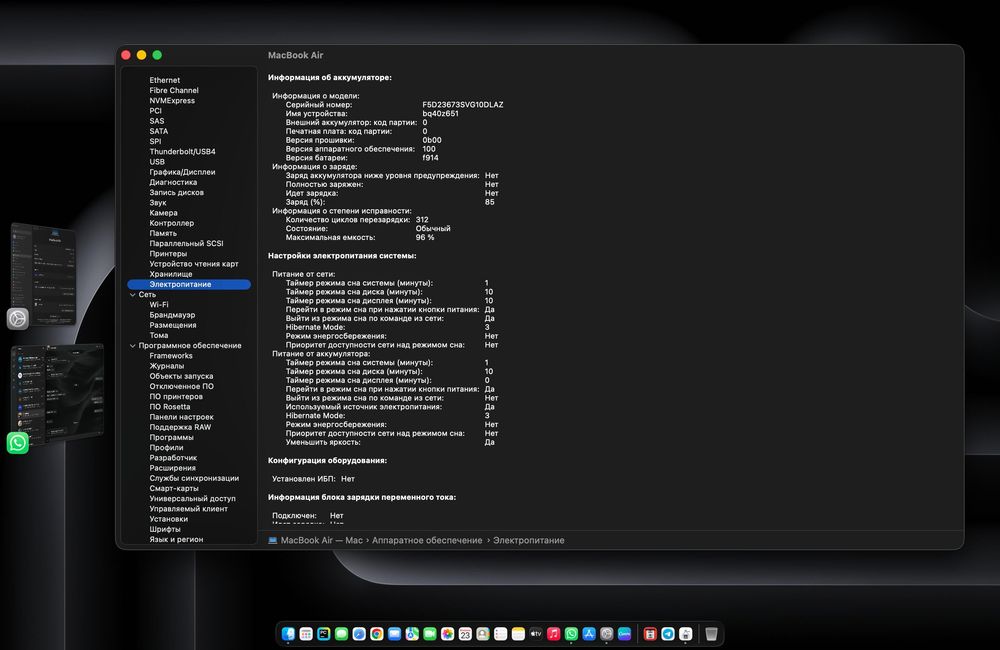Open Notes app in the Dock

point(518,633)
